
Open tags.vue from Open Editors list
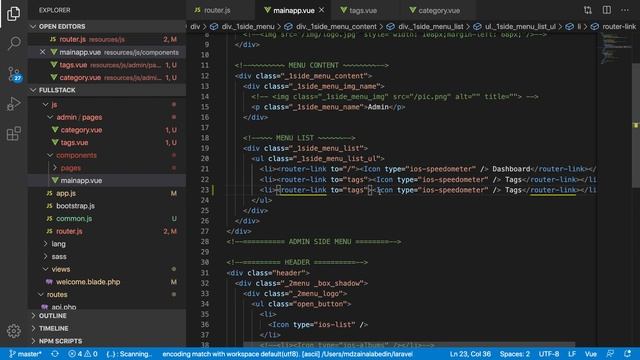[x=107, y=64]
